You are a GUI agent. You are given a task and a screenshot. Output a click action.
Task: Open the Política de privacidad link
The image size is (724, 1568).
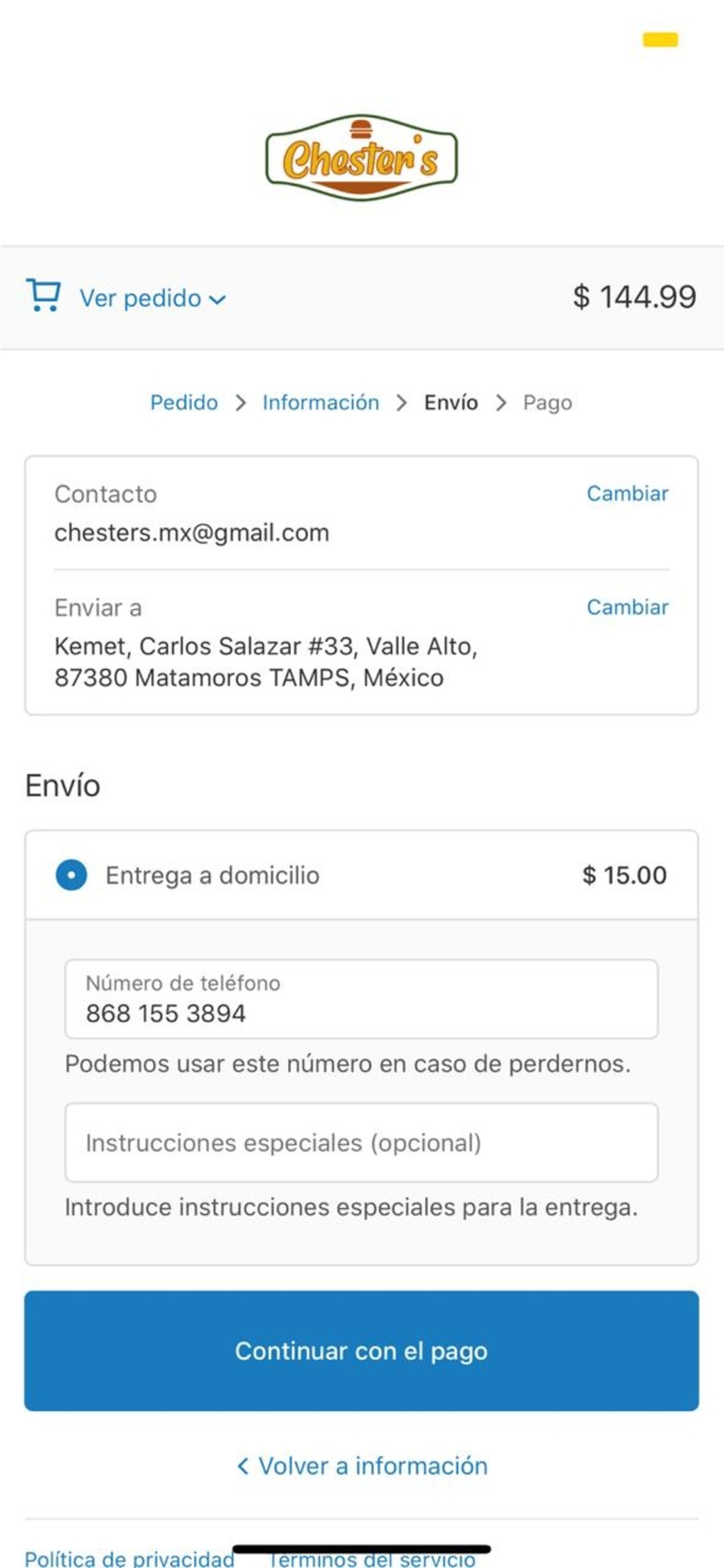click(x=129, y=1558)
